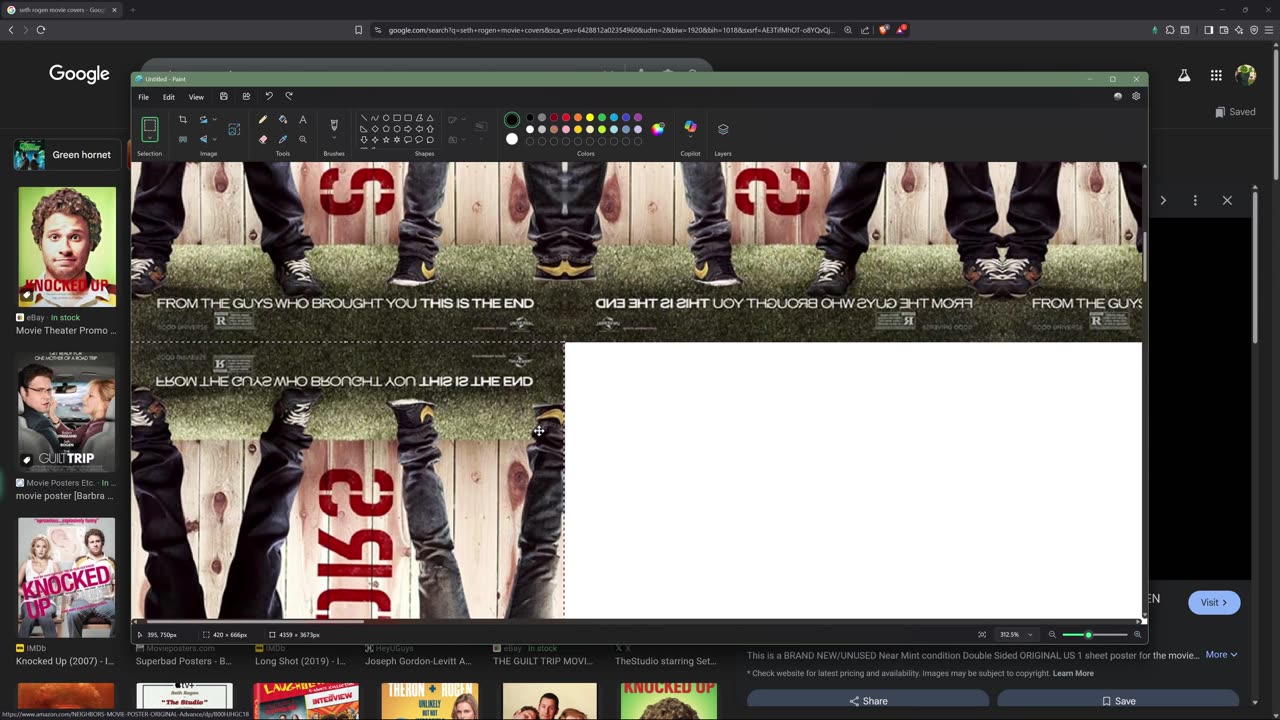This screenshot has width=1280, height=720.
Task: Click the fit to window icon
Action: [x=982, y=634]
